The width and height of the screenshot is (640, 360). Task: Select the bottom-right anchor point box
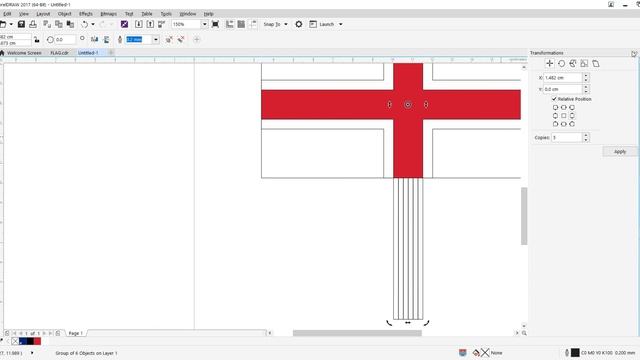(572, 124)
